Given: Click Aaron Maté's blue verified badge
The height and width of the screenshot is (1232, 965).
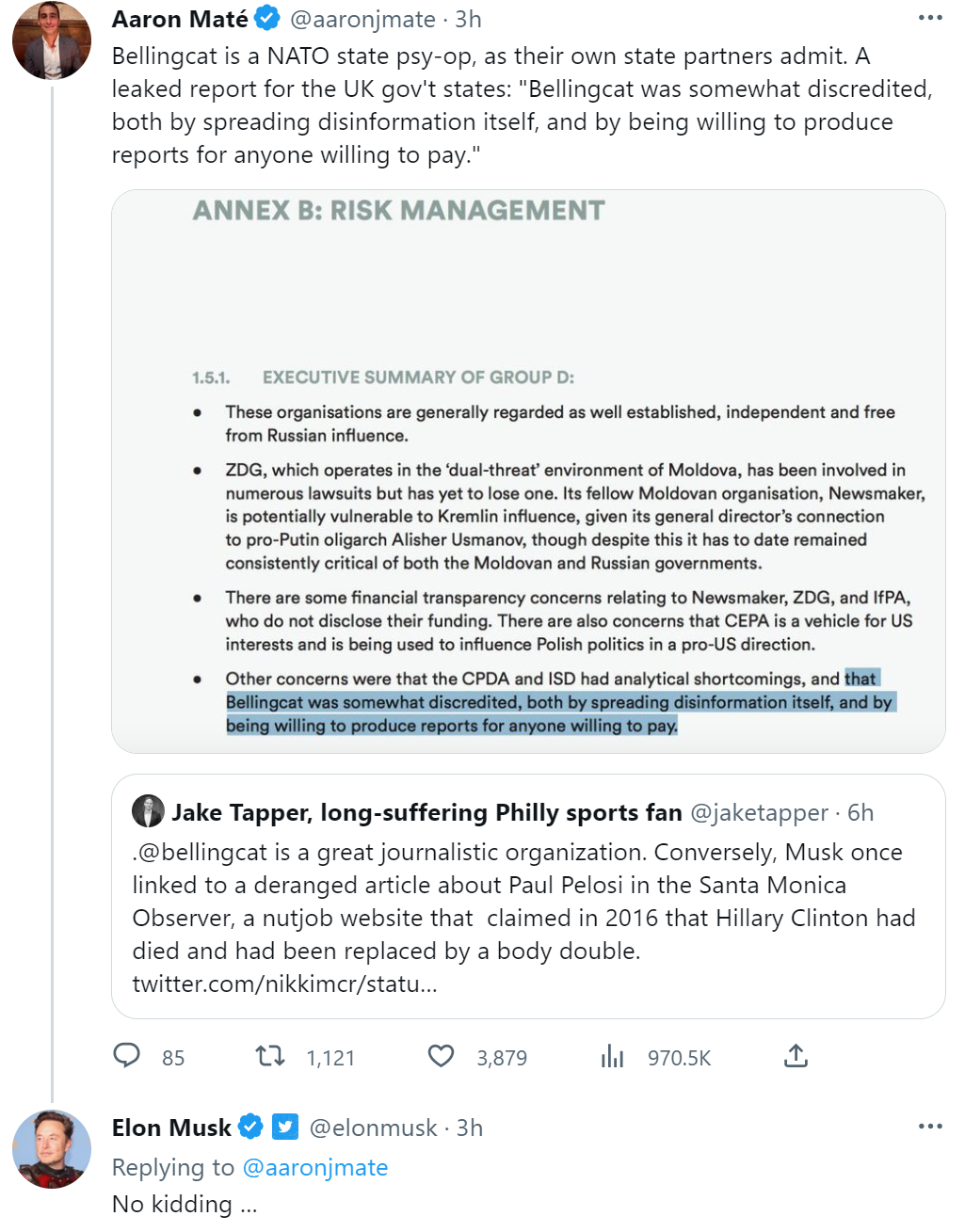Looking at the screenshot, I should 267,18.
